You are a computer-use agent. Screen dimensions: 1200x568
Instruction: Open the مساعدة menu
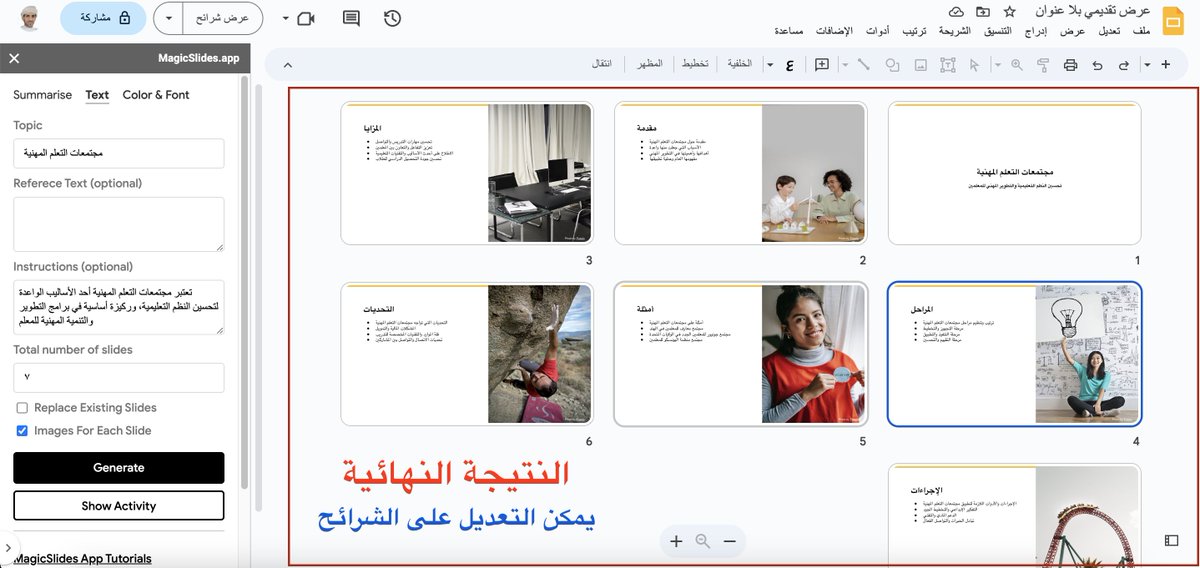point(789,31)
